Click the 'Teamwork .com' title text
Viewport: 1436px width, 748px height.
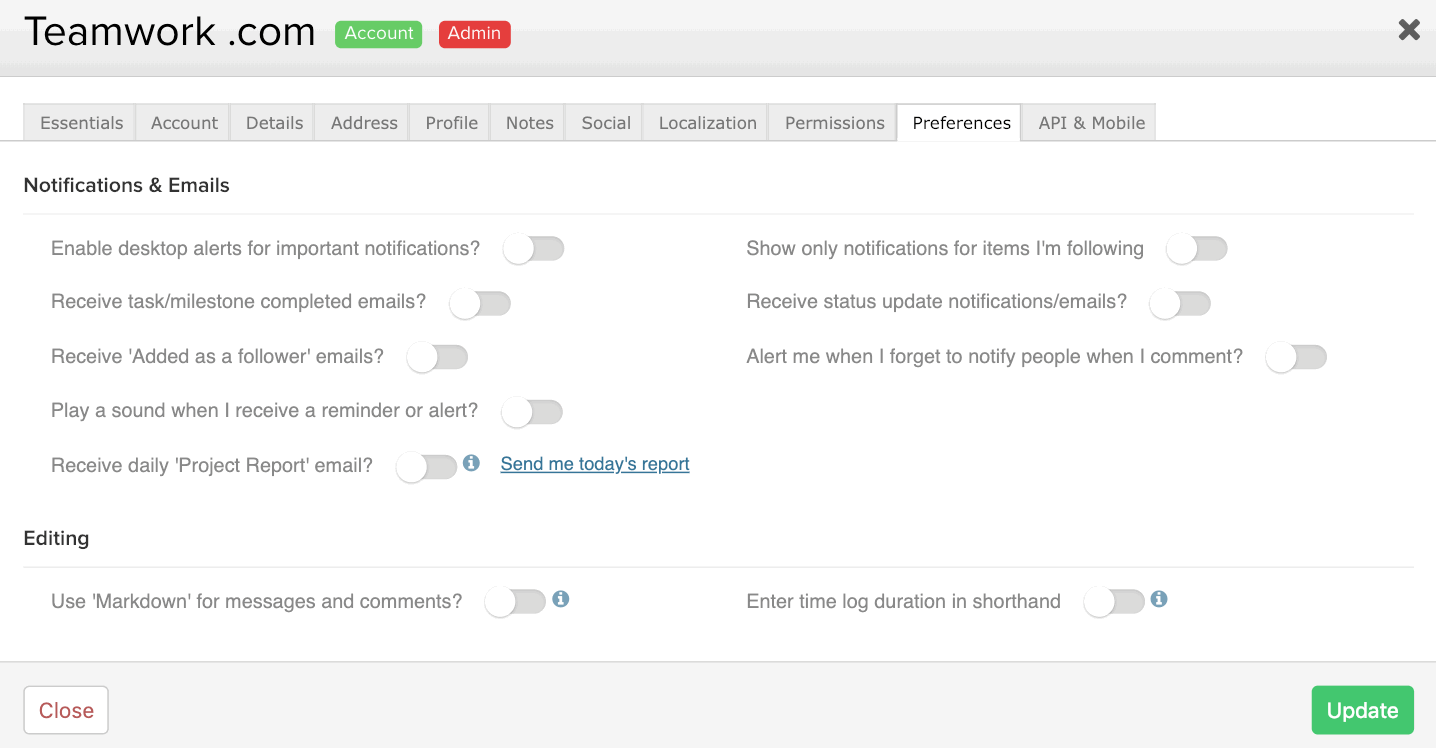(170, 32)
